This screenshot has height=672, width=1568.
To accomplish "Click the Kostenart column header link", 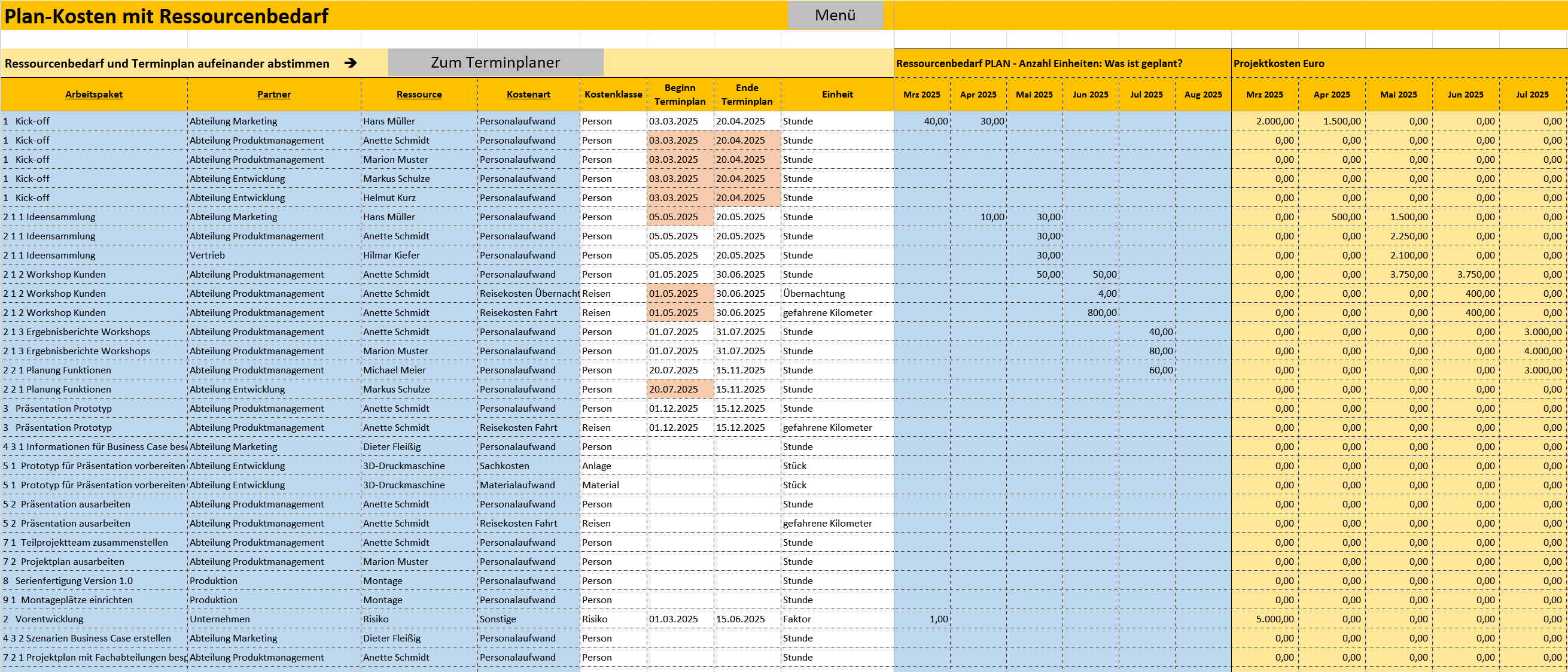I will (528, 95).
